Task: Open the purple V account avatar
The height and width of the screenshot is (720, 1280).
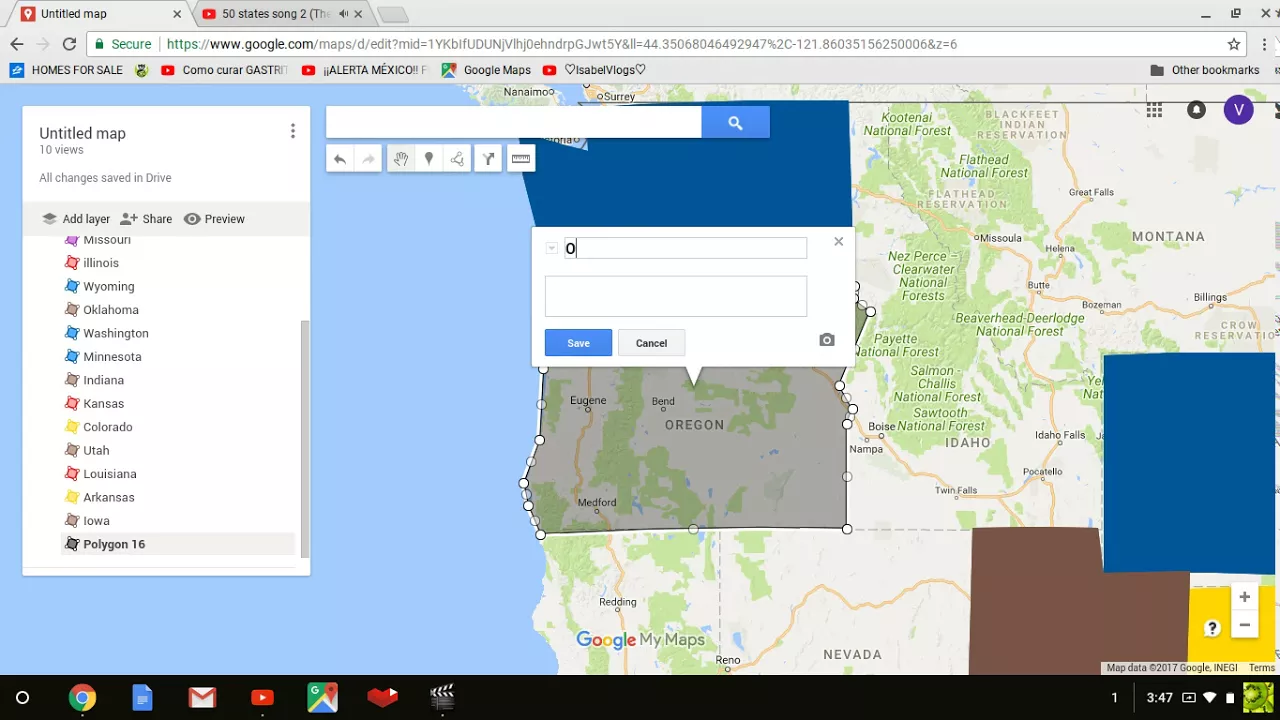Action: point(1238,110)
